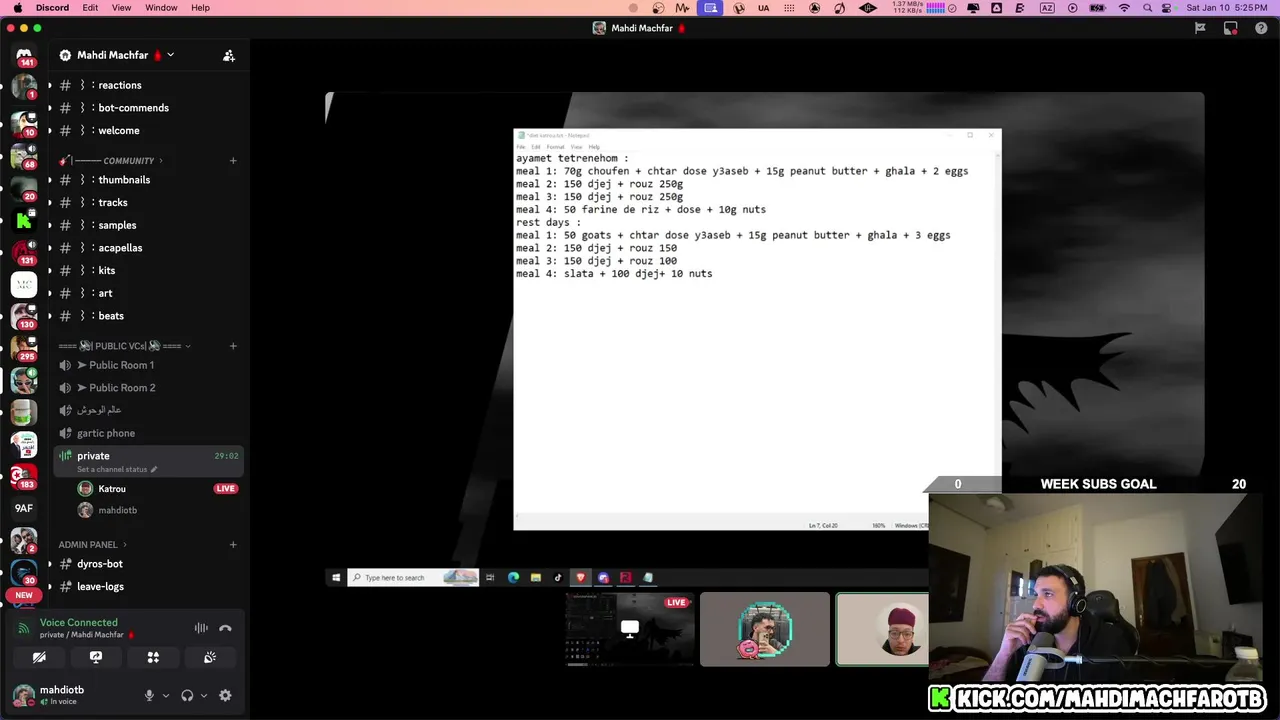
Task: Open the 9AF server icon
Action: (x=24, y=508)
